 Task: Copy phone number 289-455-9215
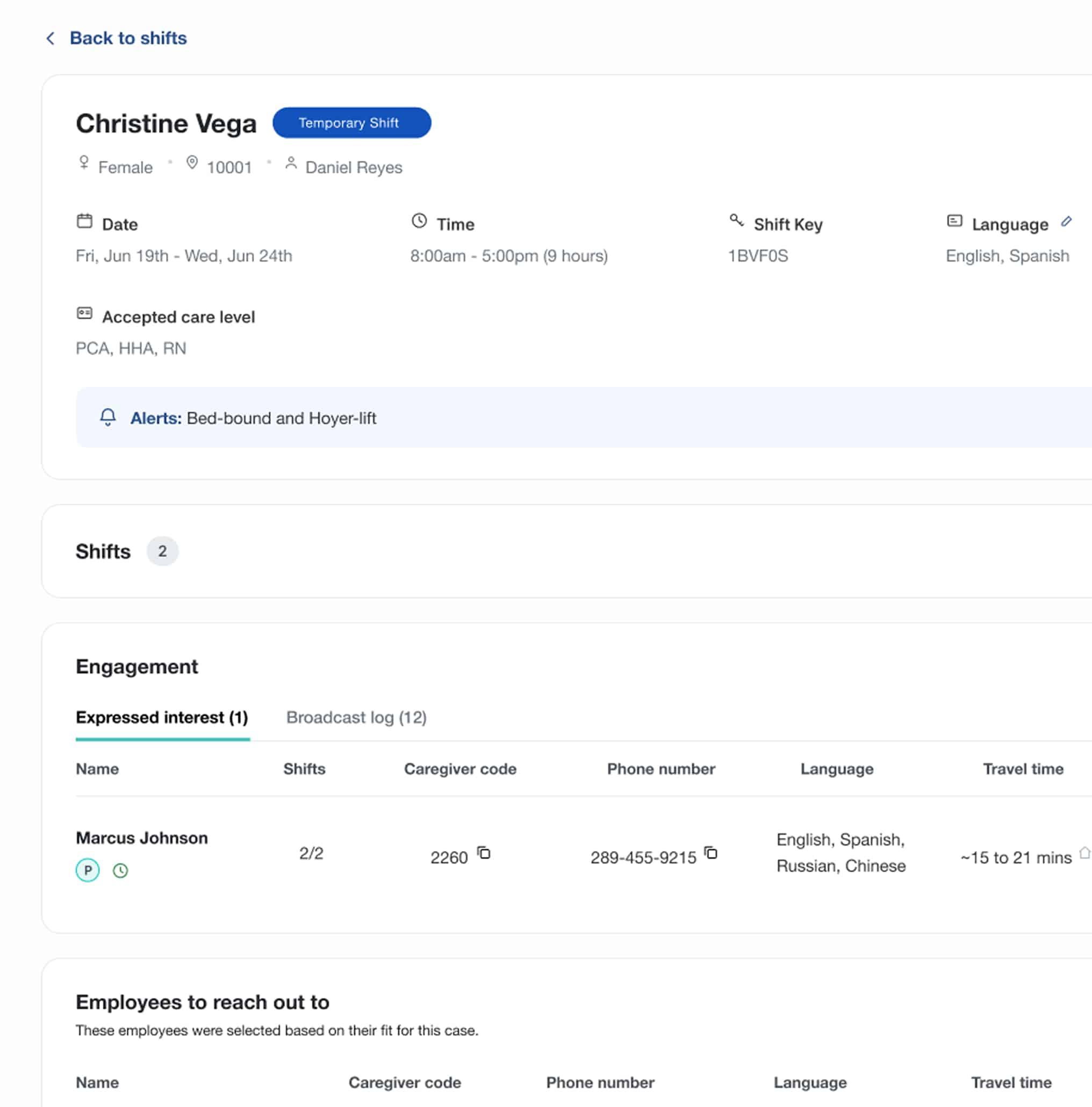(x=711, y=853)
